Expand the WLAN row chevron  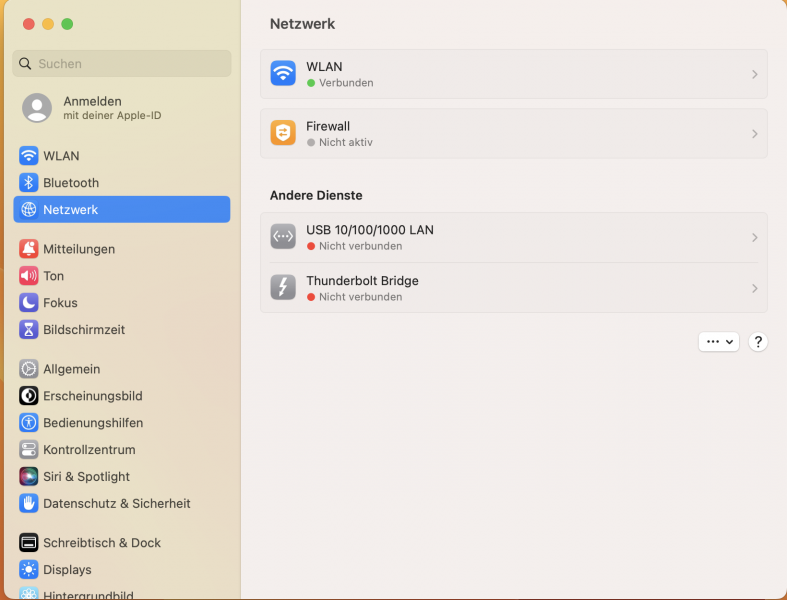coord(754,75)
